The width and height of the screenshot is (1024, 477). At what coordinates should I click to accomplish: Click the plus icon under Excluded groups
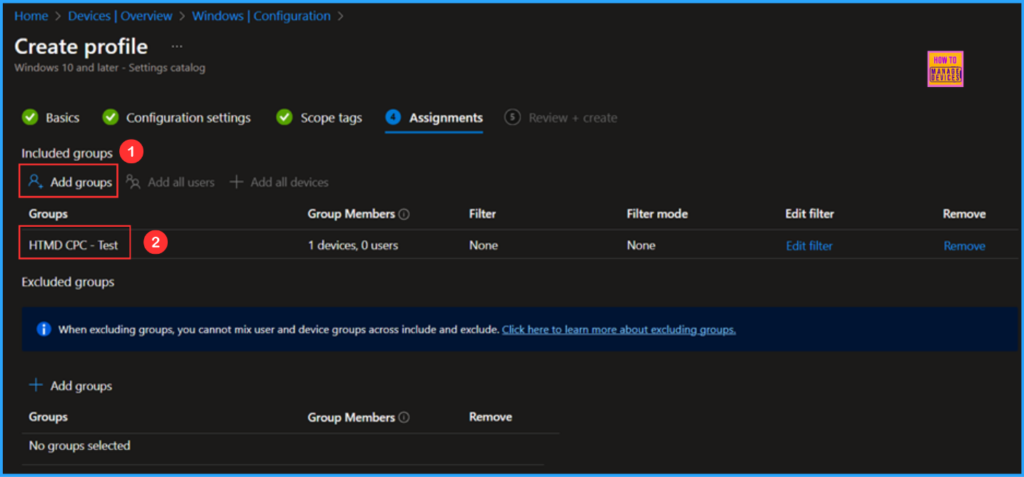click(36, 385)
